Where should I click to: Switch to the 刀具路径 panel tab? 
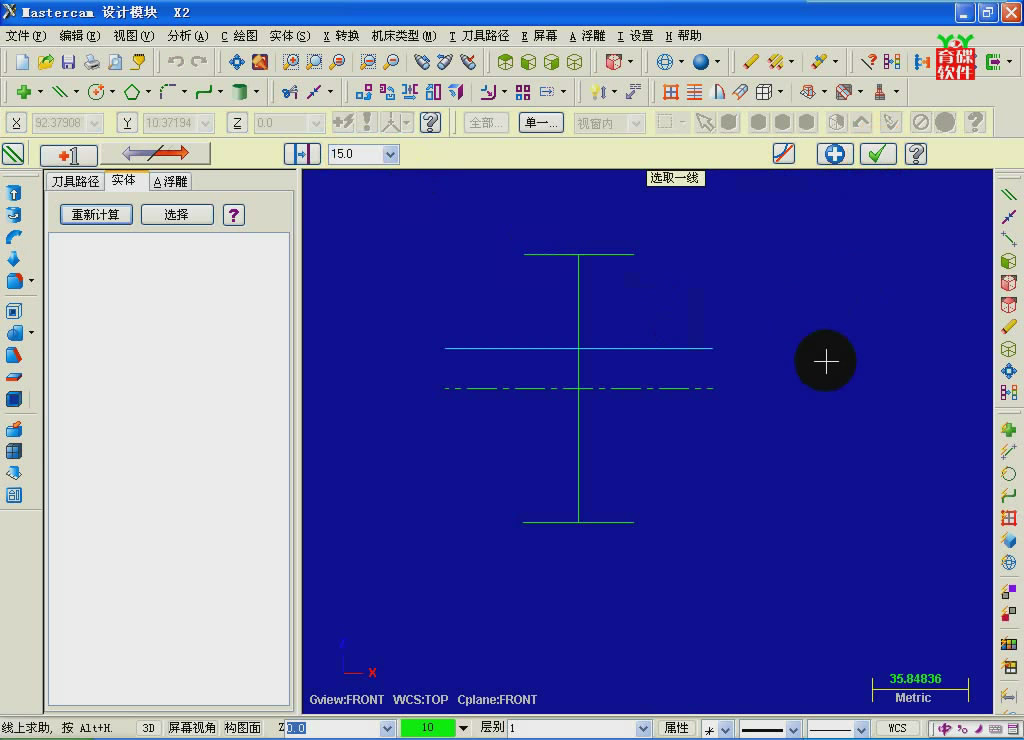pos(75,182)
